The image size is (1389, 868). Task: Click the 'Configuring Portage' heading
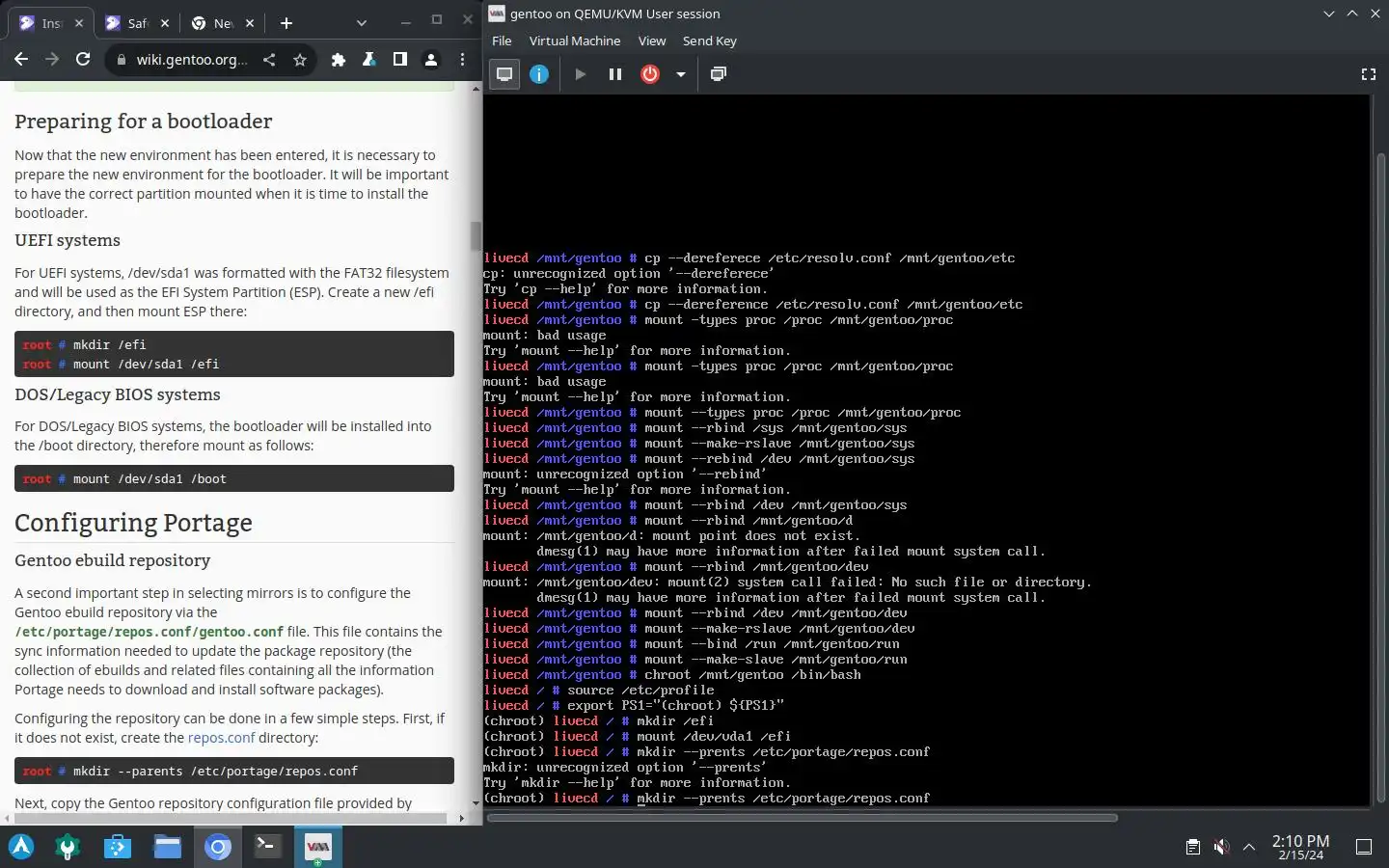click(133, 523)
